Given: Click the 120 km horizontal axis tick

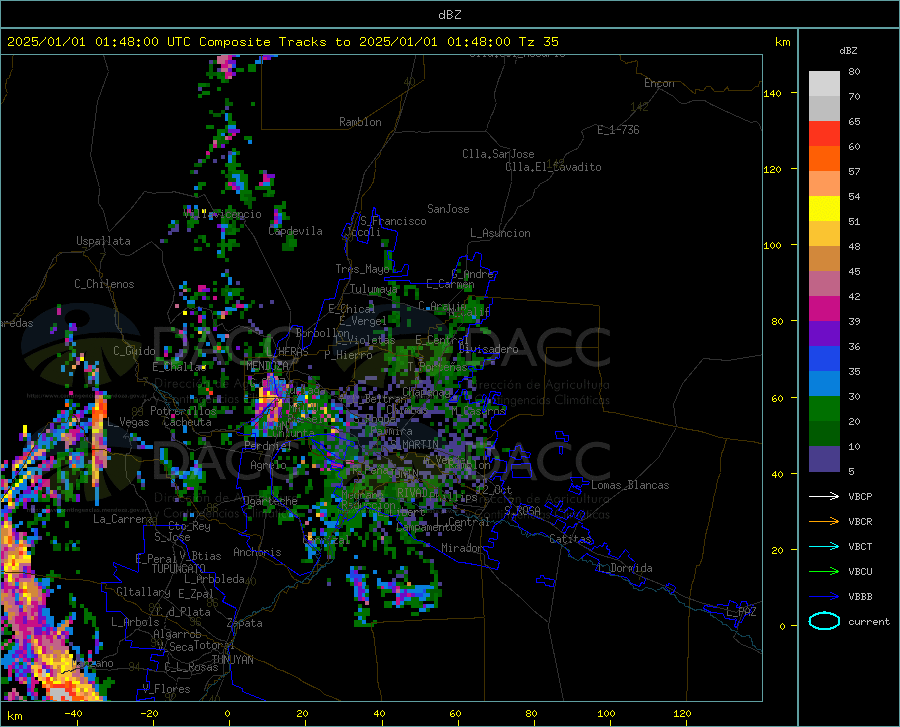Looking at the screenshot, I should [x=682, y=713].
